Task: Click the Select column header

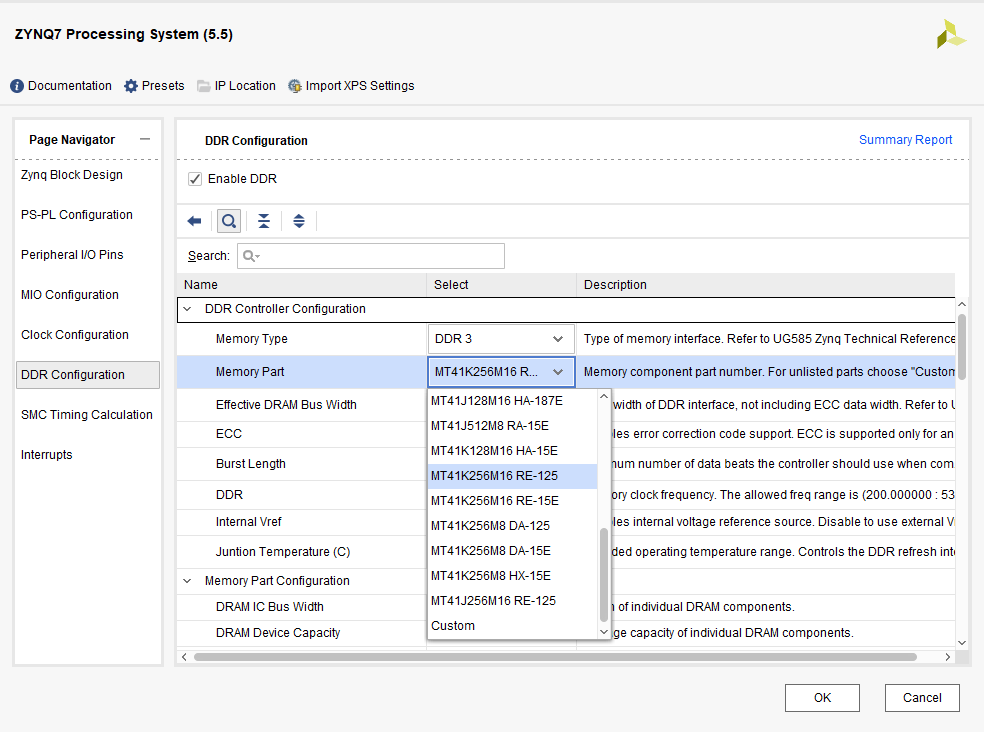Action: point(501,285)
